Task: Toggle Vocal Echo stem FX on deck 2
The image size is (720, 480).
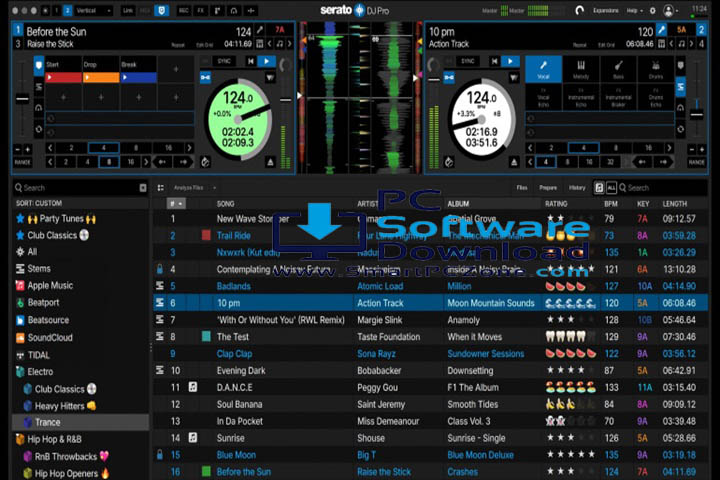Action: (543, 98)
